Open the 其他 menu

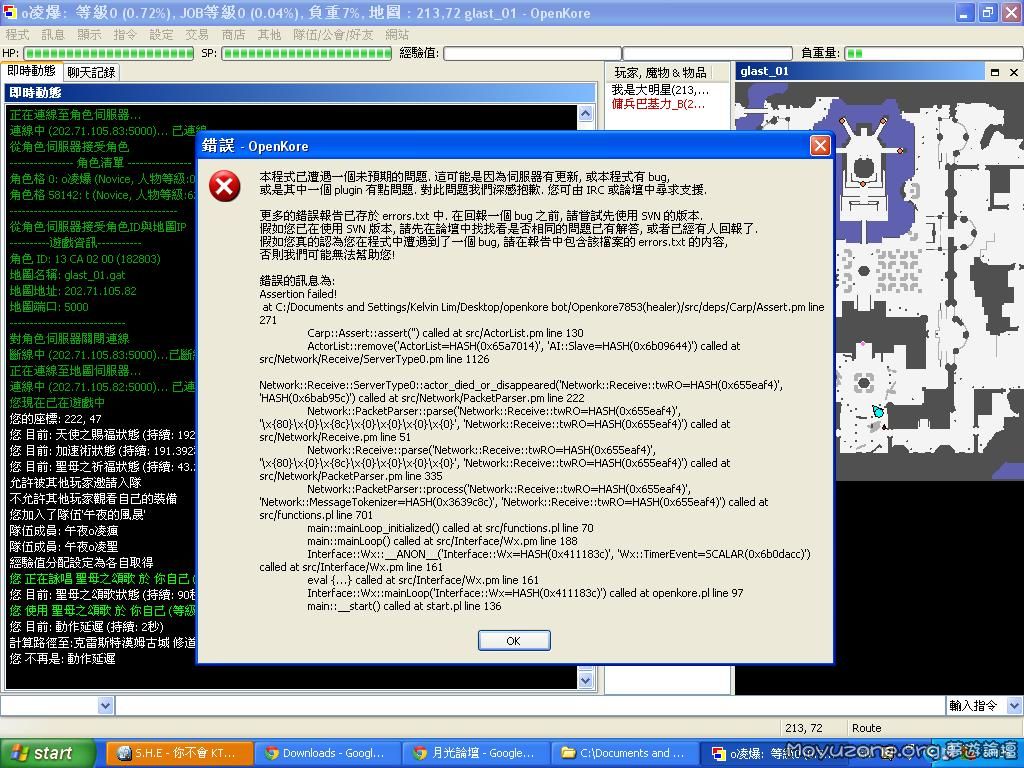click(268, 35)
